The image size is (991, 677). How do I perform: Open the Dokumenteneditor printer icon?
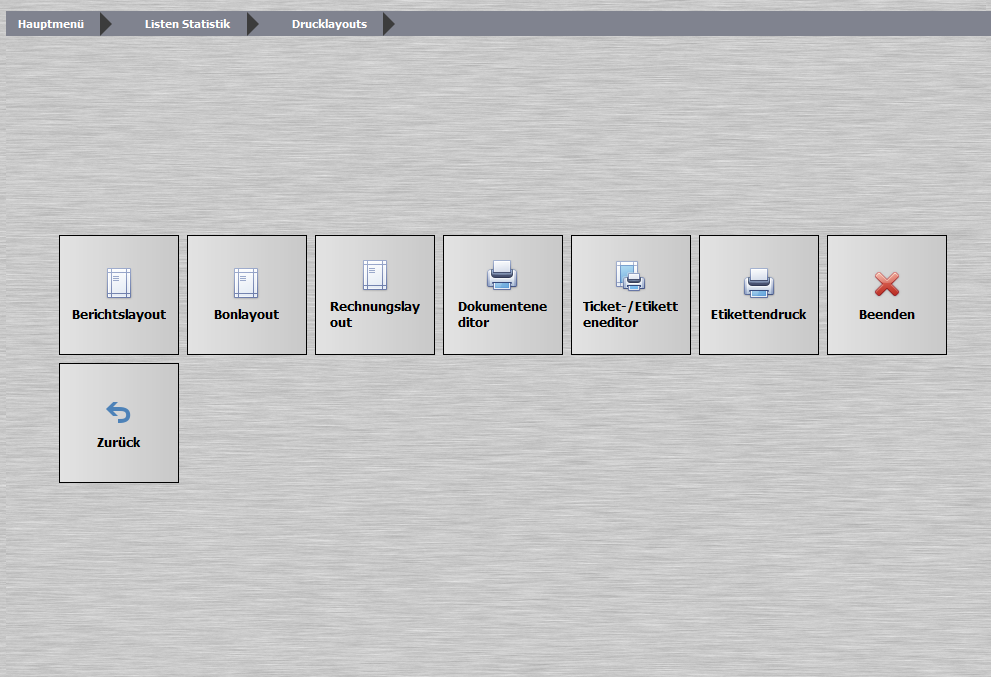[502, 275]
